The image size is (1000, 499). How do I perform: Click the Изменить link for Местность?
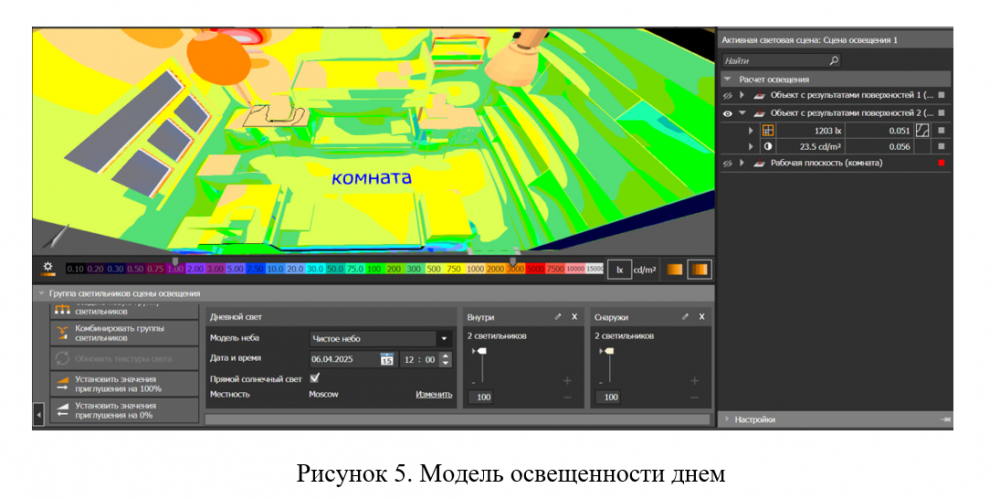pos(434,394)
